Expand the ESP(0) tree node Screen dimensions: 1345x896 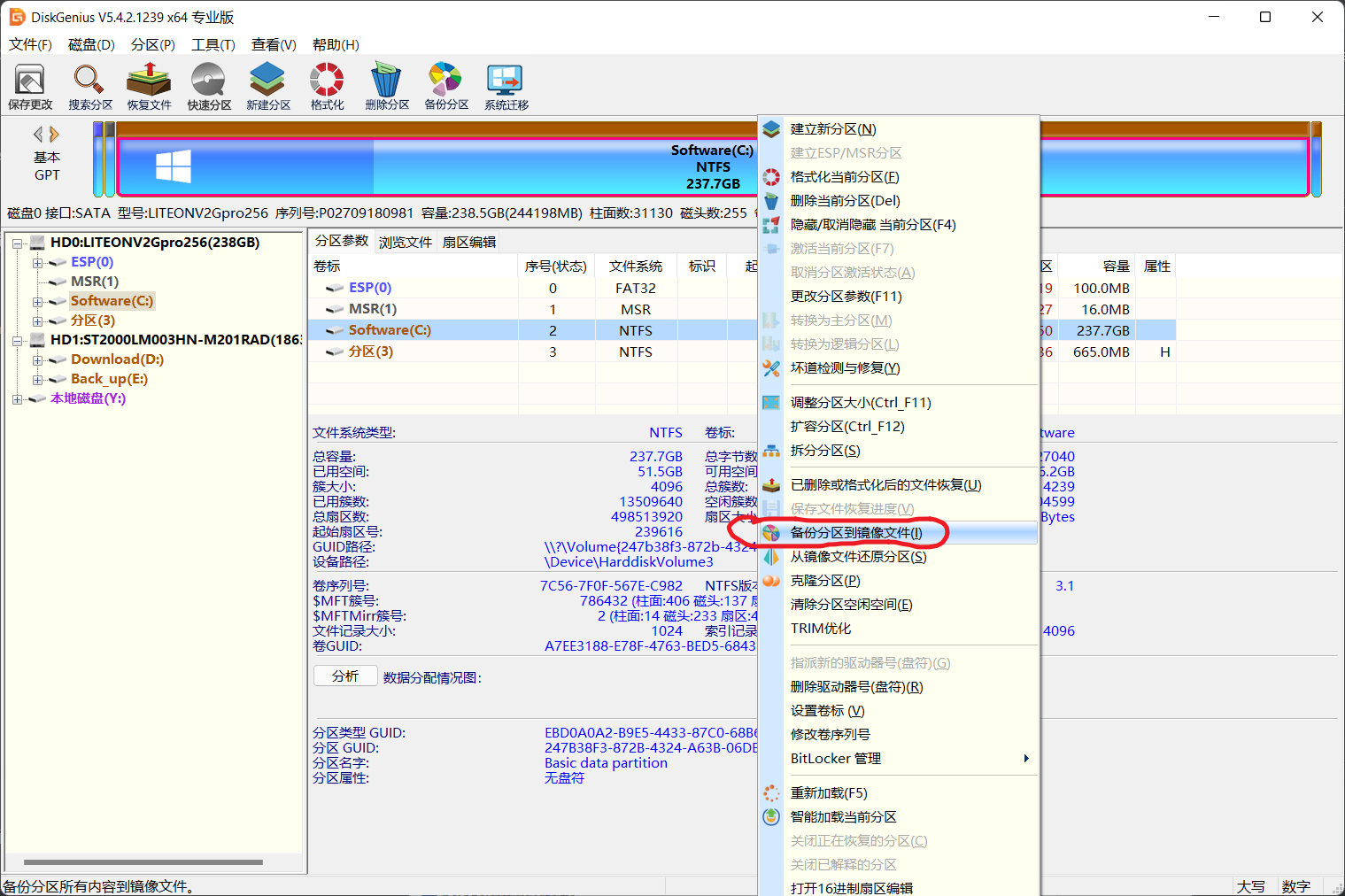coord(37,262)
